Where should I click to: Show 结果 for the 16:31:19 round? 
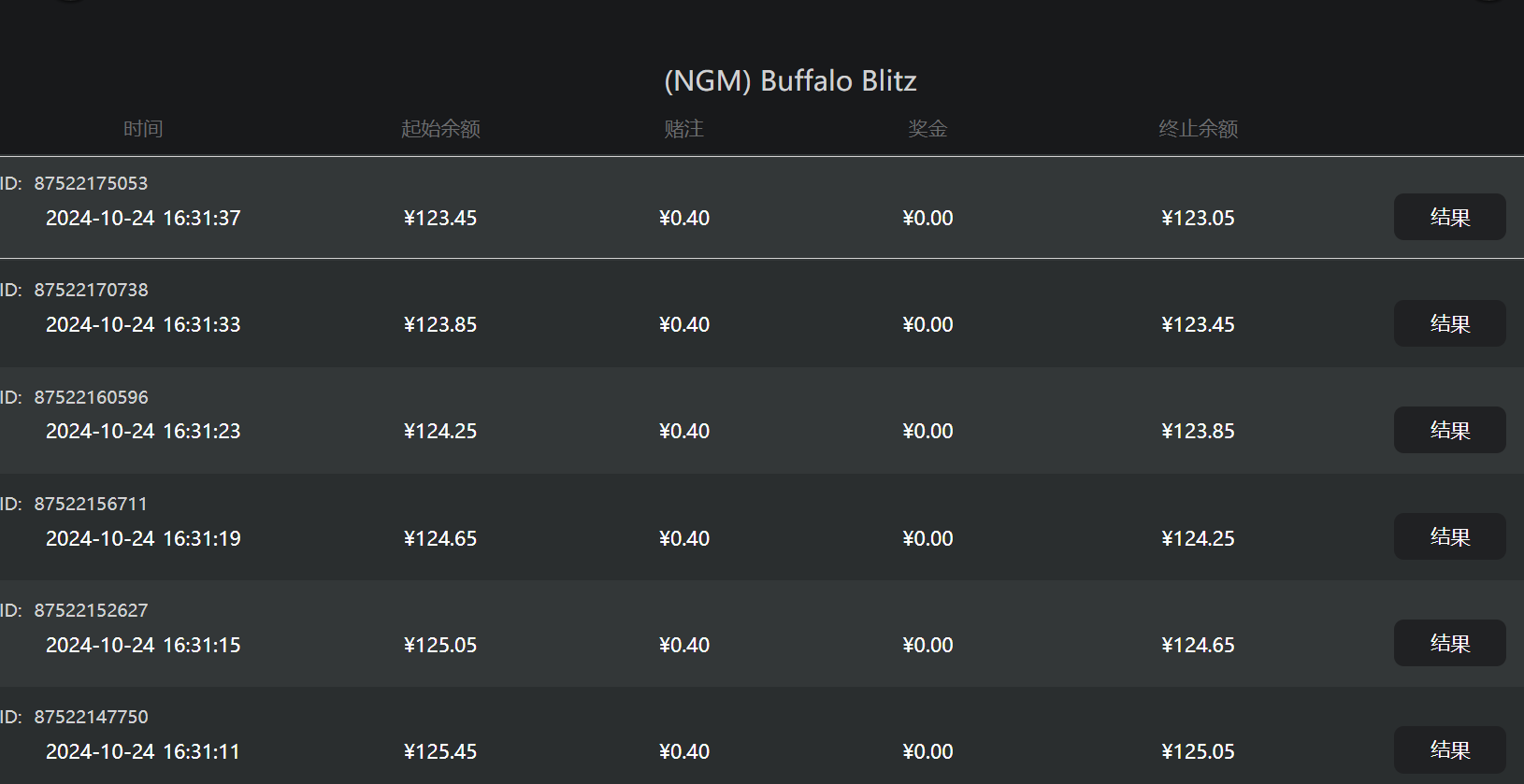tap(1449, 536)
